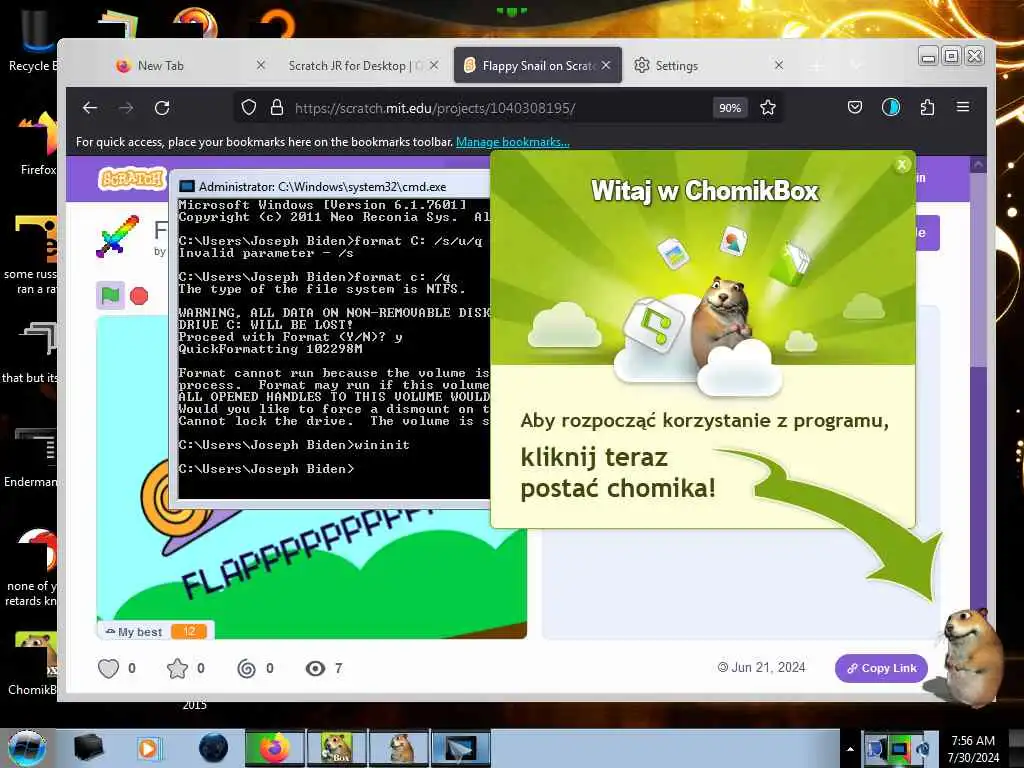
Task: Close the Settings tab
Action: click(x=778, y=65)
